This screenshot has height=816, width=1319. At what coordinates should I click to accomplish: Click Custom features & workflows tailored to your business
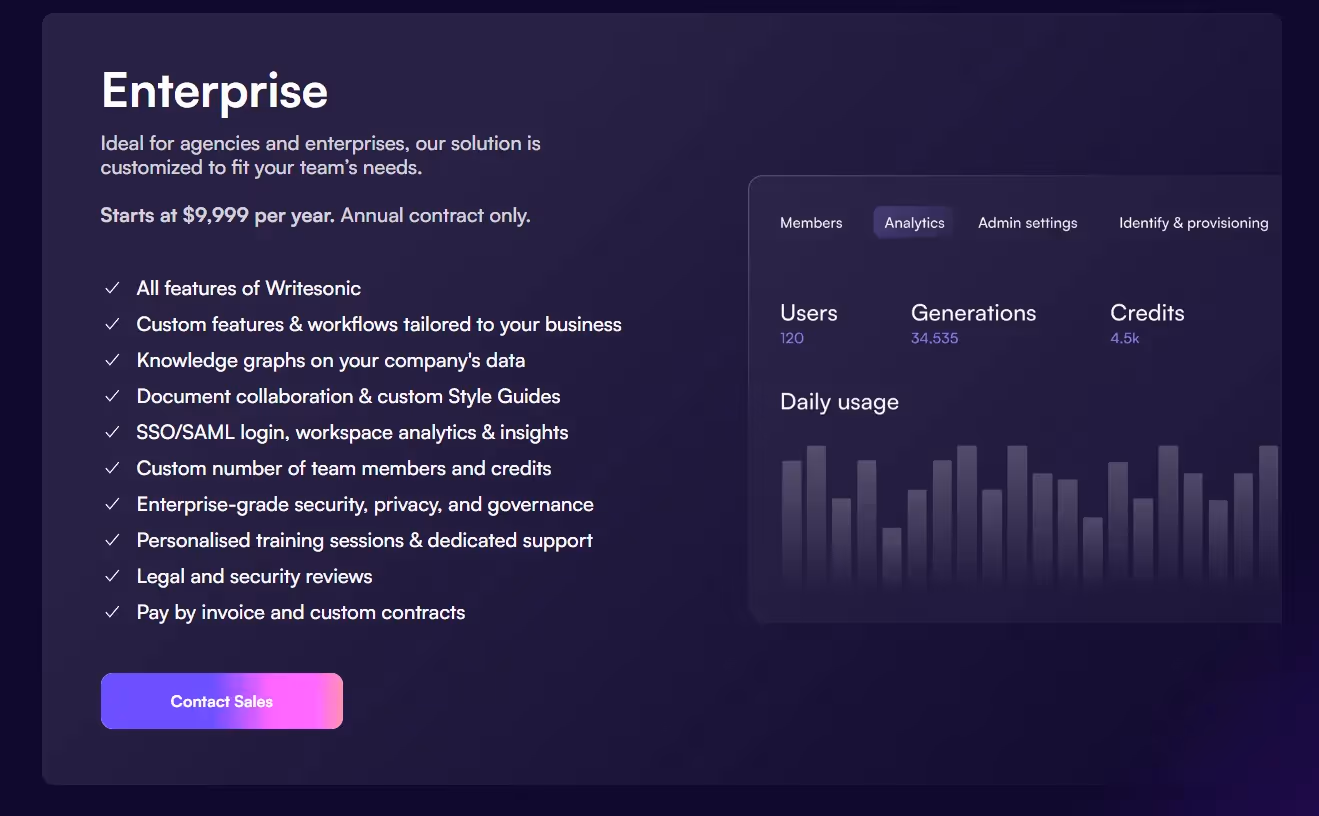pyautogui.click(x=379, y=324)
